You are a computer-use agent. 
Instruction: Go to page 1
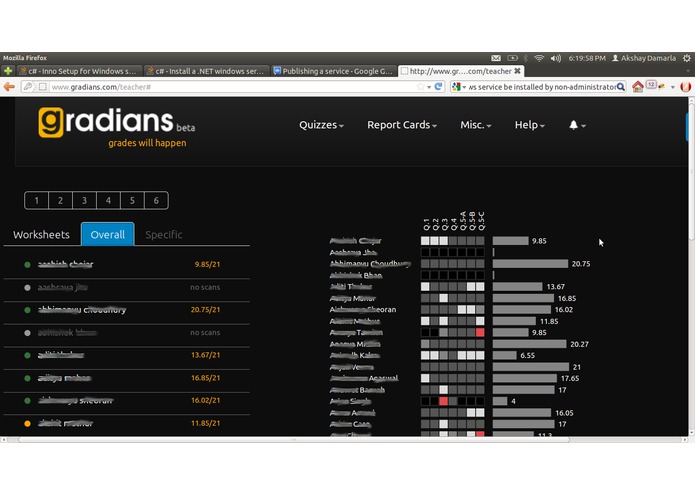click(x=36, y=200)
